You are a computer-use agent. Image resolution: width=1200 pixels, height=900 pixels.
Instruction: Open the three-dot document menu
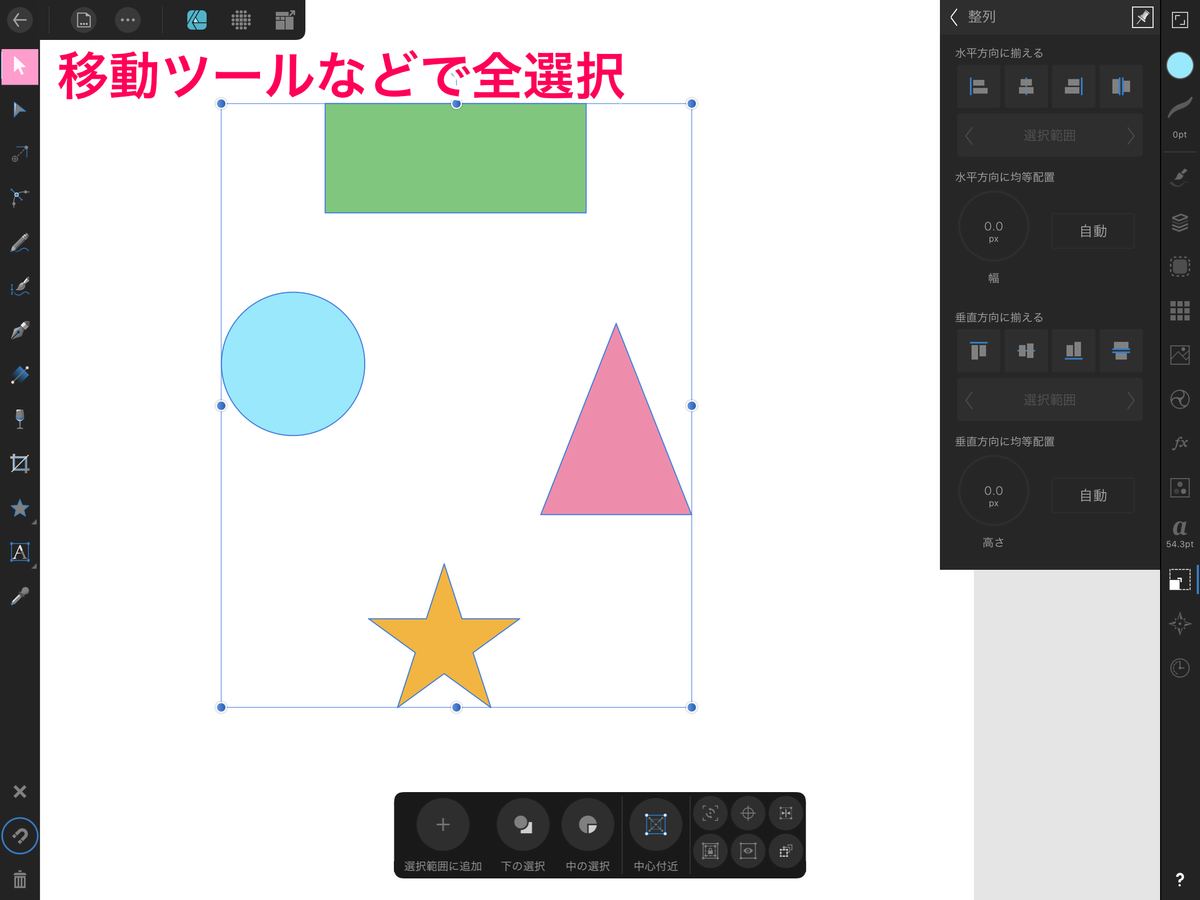tap(128, 20)
